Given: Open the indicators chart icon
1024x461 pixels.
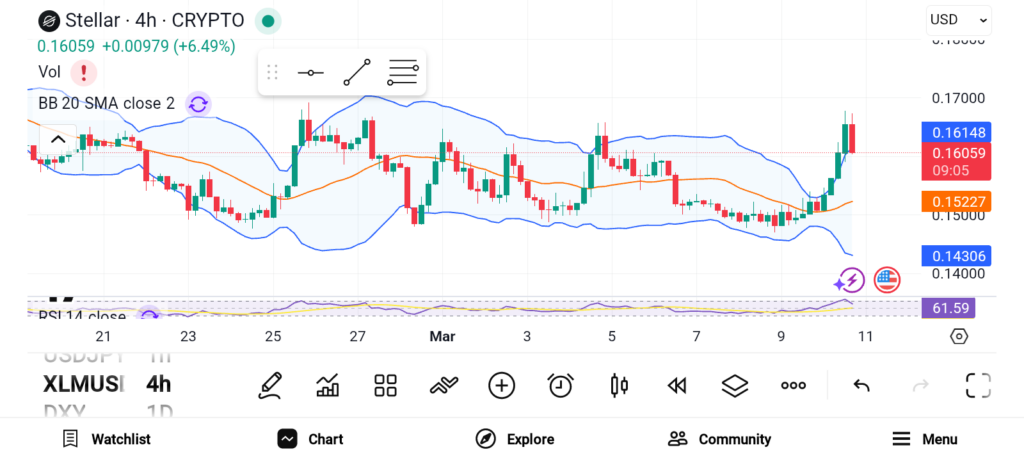Looking at the screenshot, I should pos(327,385).
